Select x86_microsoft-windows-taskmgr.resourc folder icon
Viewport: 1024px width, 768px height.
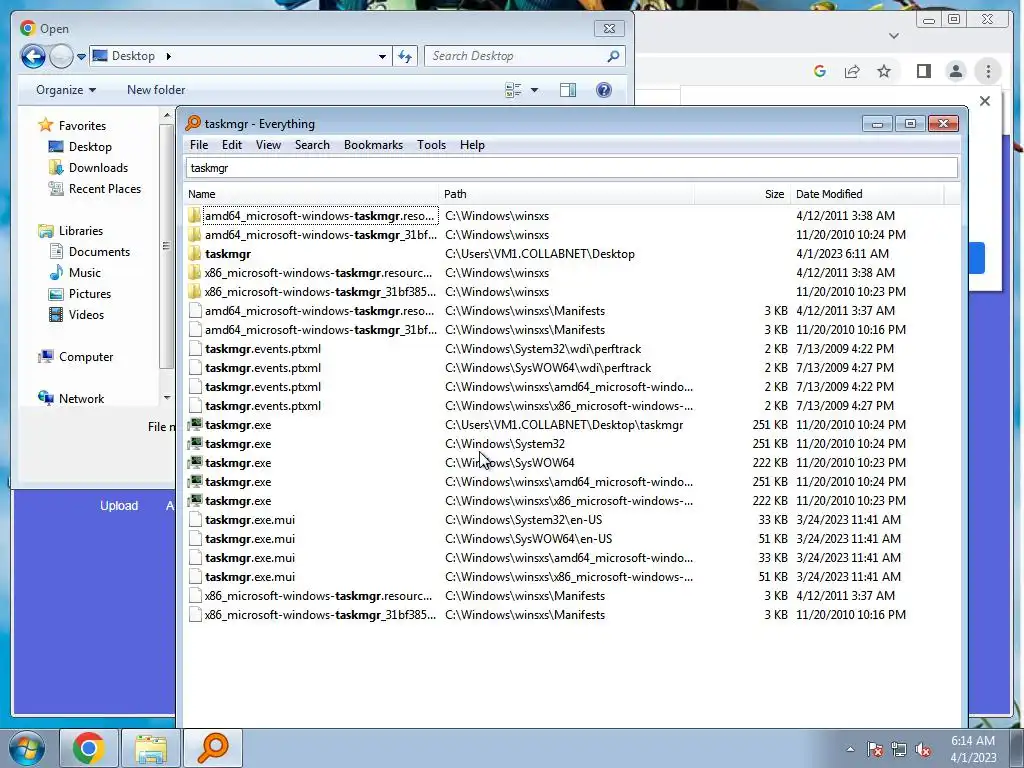tap(195, 272)
